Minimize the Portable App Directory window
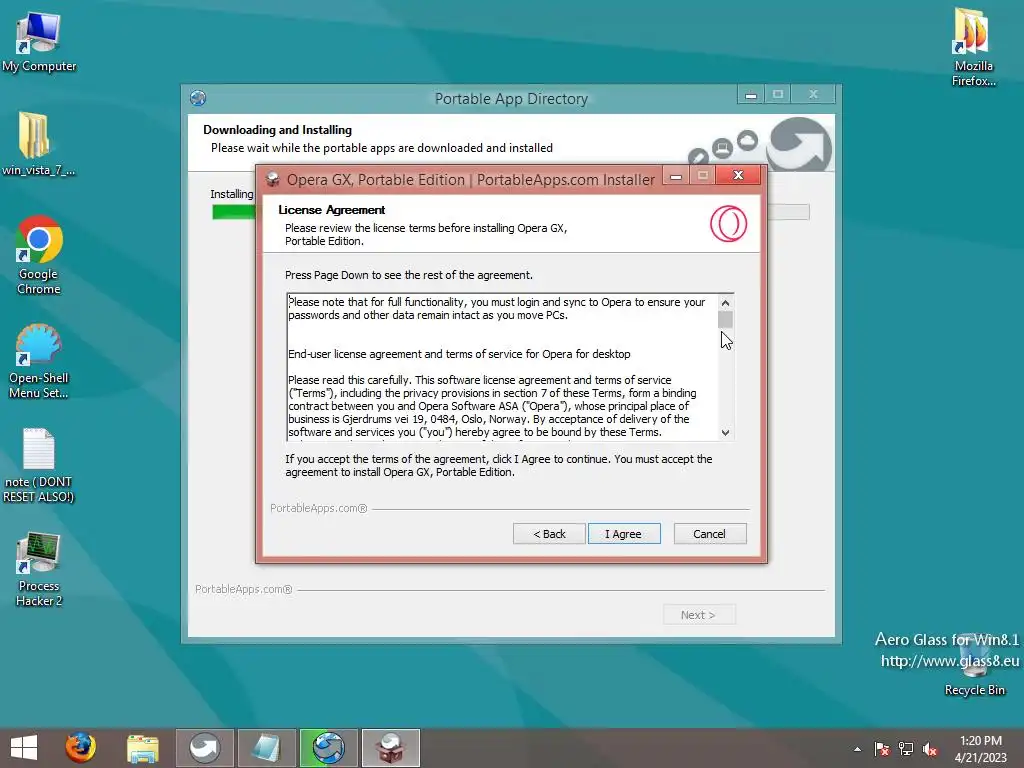 tap(751, 95)
